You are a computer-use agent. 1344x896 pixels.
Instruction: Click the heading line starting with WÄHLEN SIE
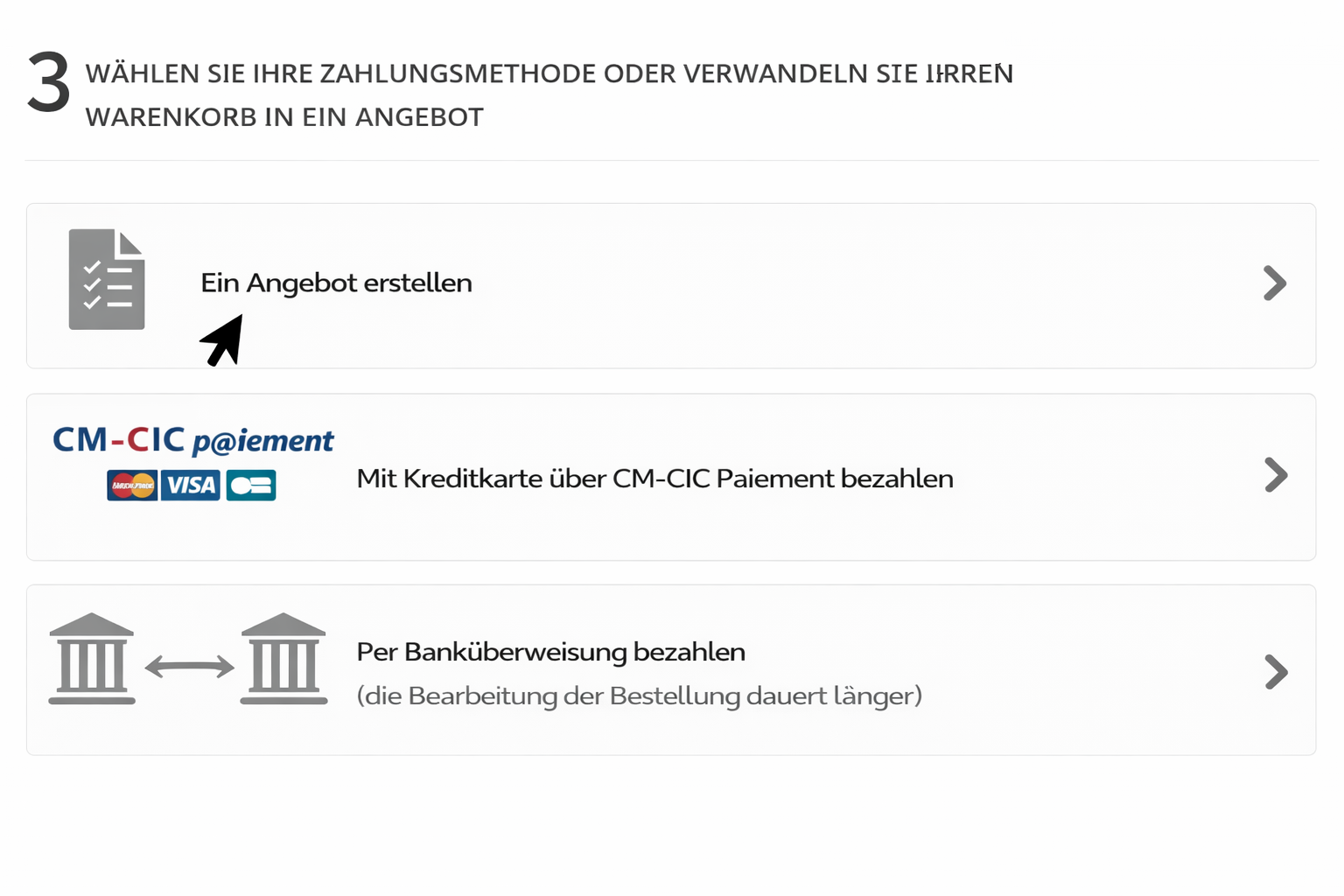549,73
